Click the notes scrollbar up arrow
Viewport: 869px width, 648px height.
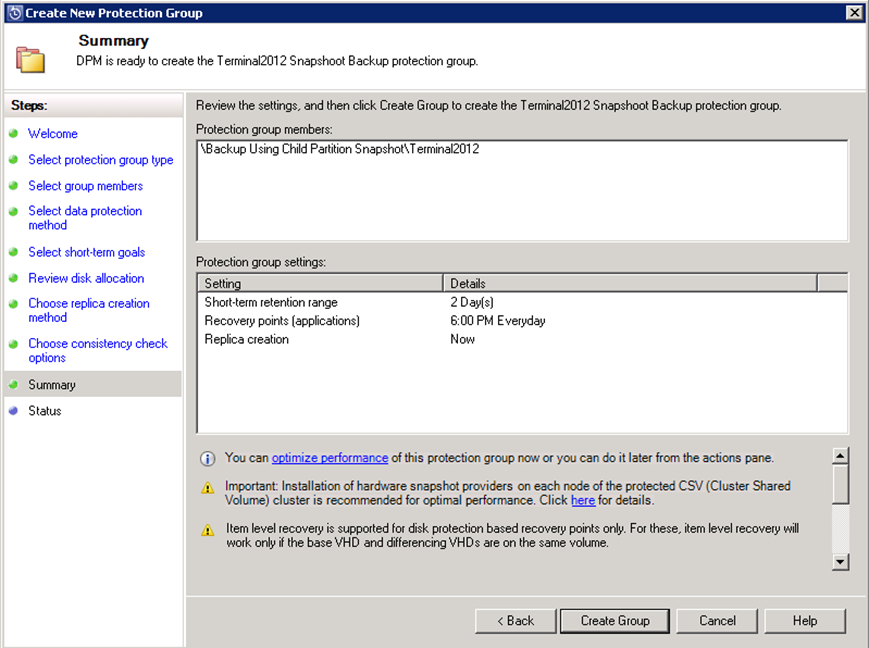tap(840, 456)
